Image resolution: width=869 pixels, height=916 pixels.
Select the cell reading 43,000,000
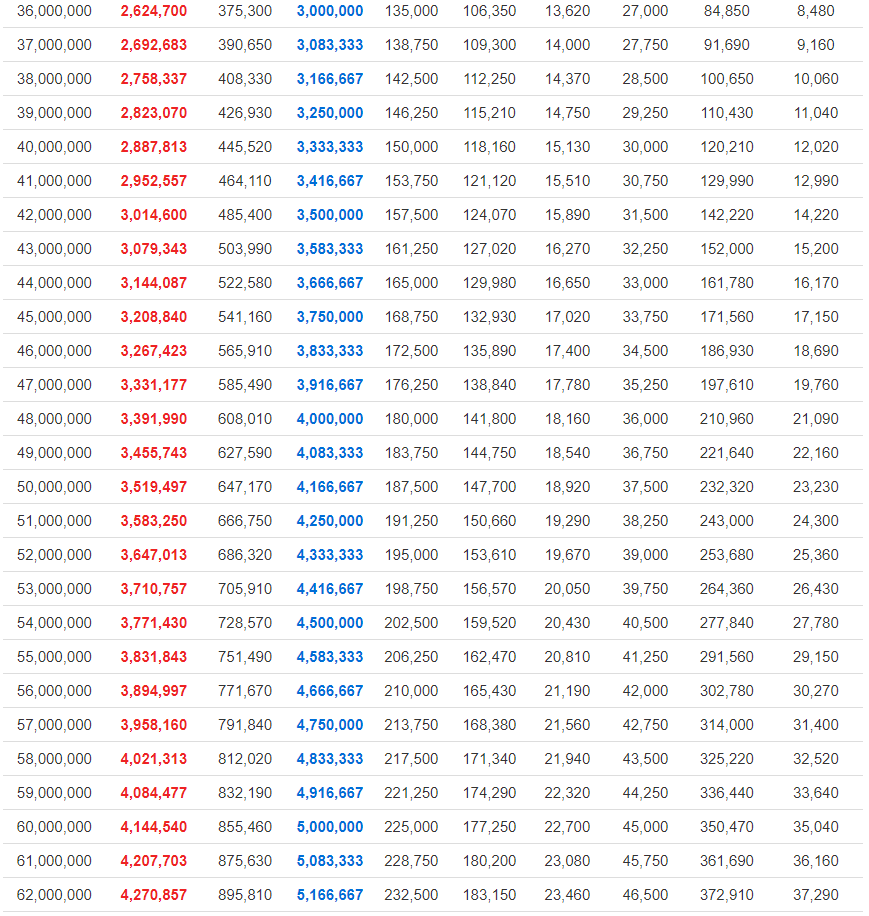point(54,249)
